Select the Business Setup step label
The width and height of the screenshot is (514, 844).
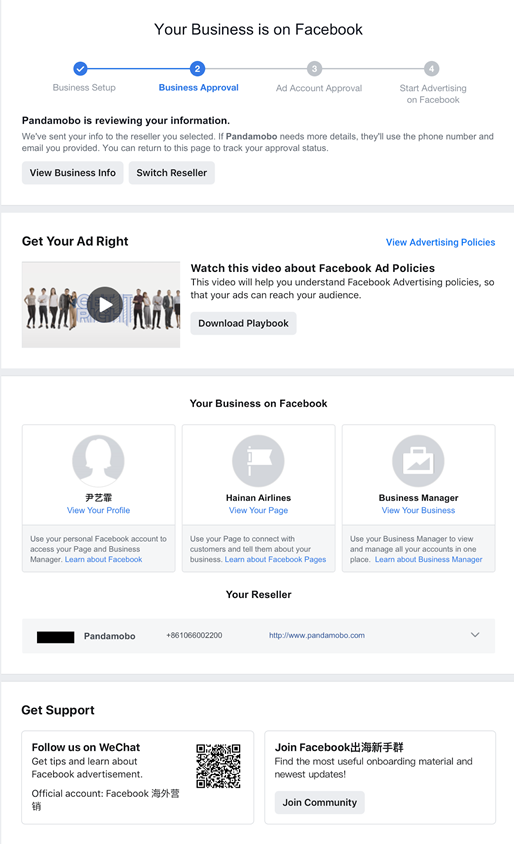click(x=84, y=88)
